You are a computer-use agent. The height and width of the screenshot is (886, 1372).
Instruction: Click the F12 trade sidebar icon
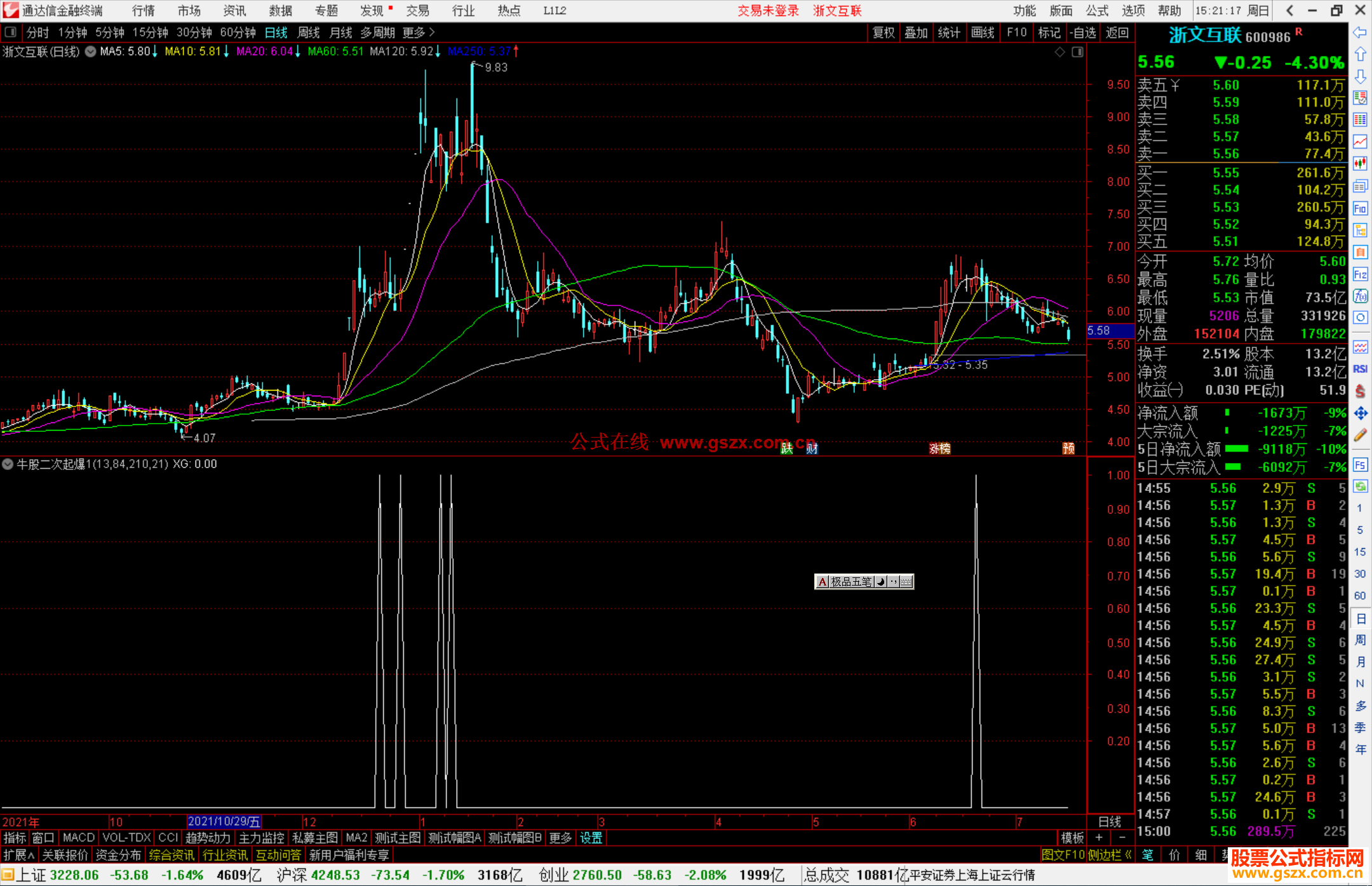1360,274
